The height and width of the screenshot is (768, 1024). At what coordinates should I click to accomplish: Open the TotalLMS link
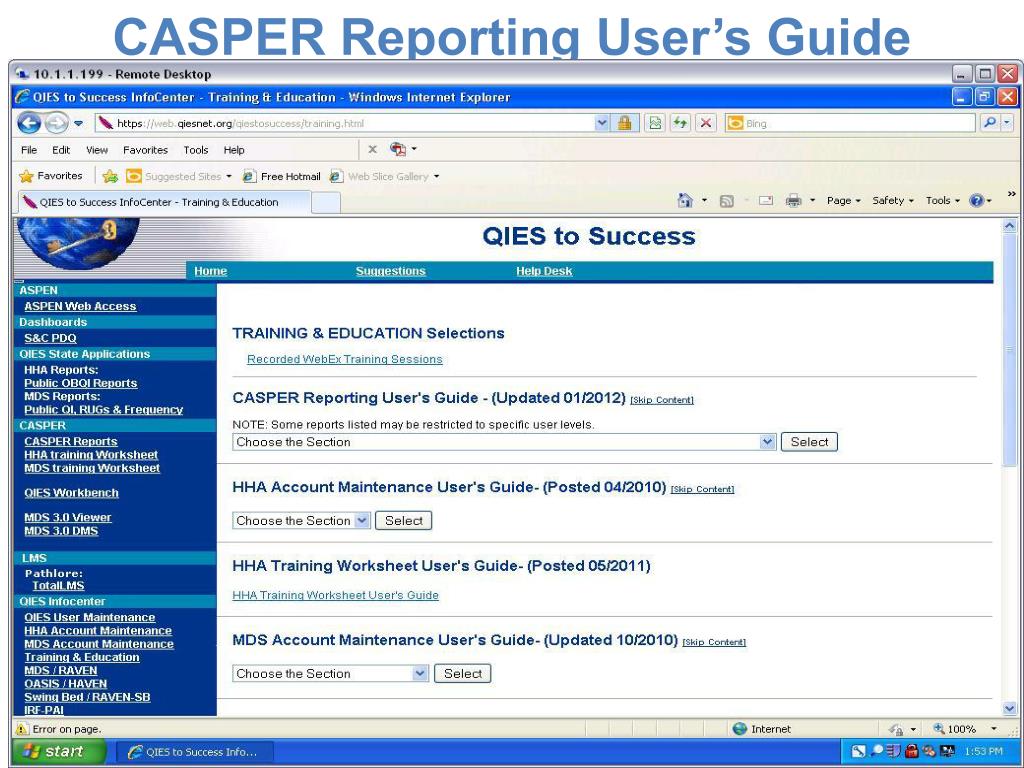pos(58,586)
